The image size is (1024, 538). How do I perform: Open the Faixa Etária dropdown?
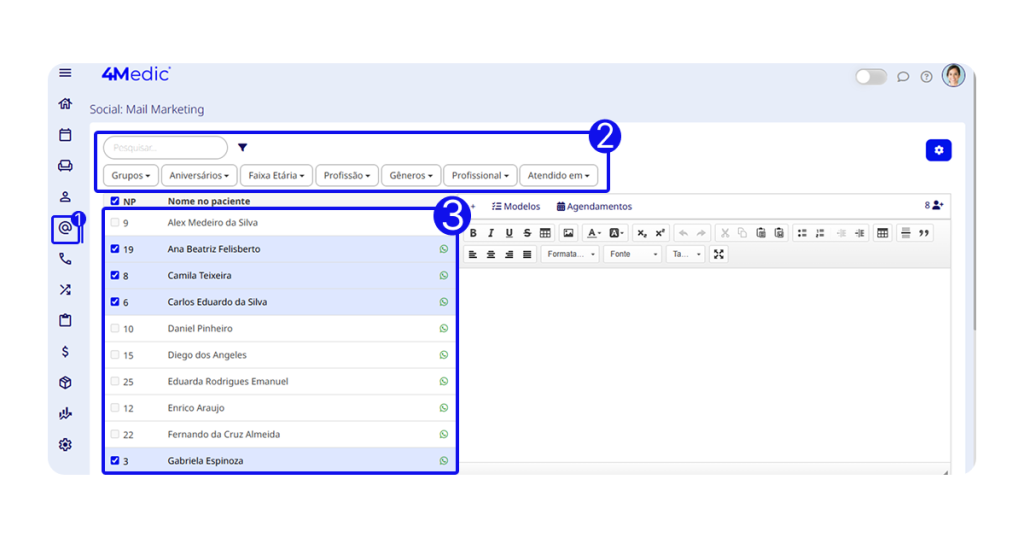pyautogui.click(x=276, y=175)
